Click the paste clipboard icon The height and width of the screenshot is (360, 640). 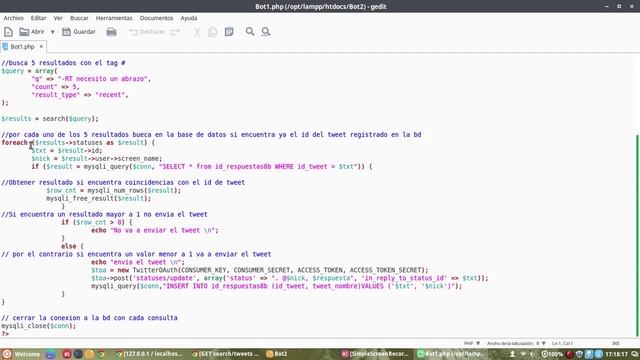229,32
